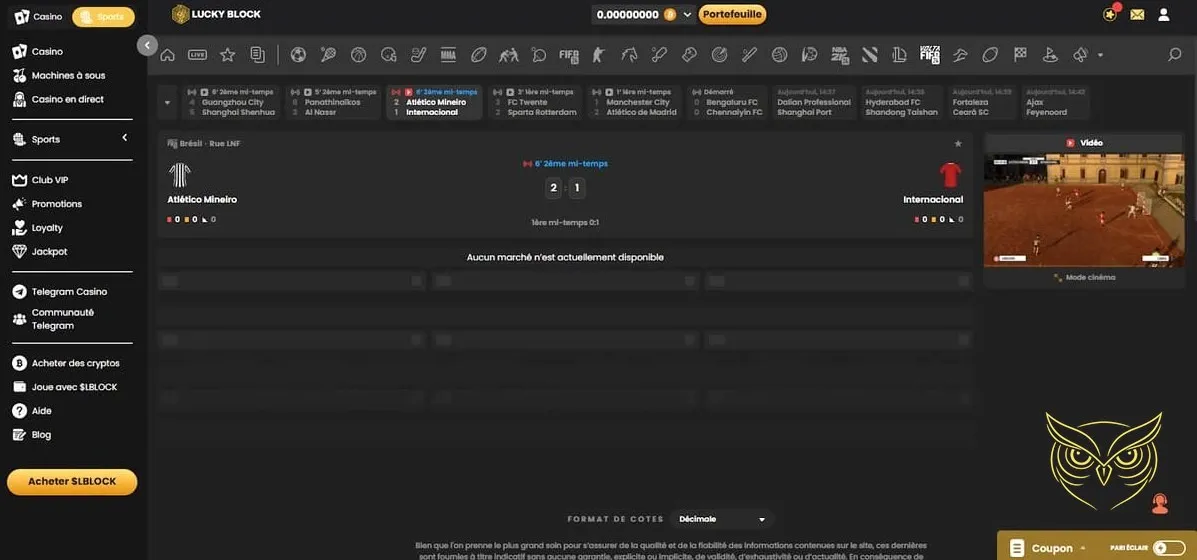Screen dimensions: 1197x560
Task: Select the golf flag icon
Action: pos(1050,55)
